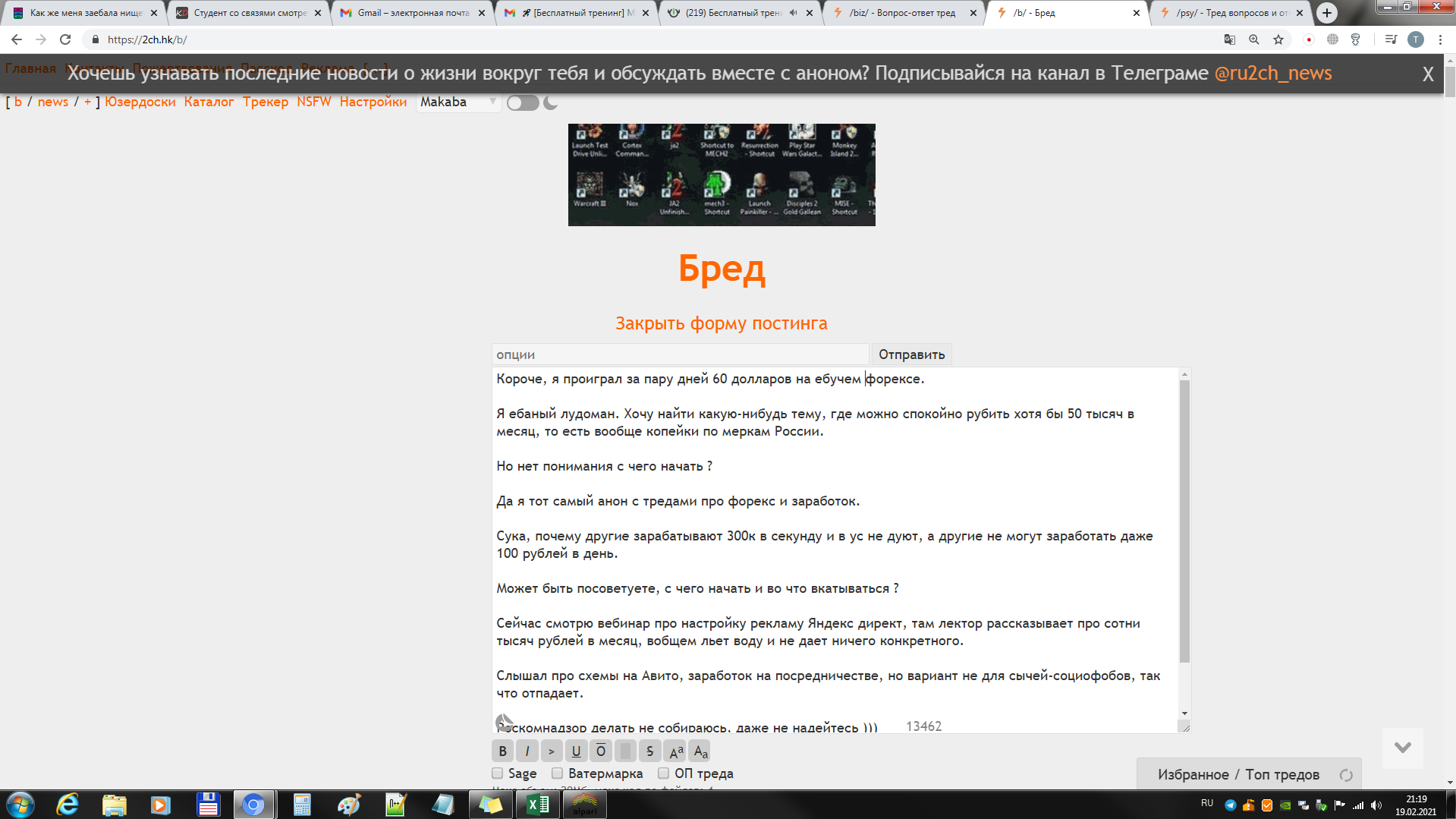Open Excel from the taskbar
Image resolution: width=1456 pixels, height=819 pixels.
point(538,805)
